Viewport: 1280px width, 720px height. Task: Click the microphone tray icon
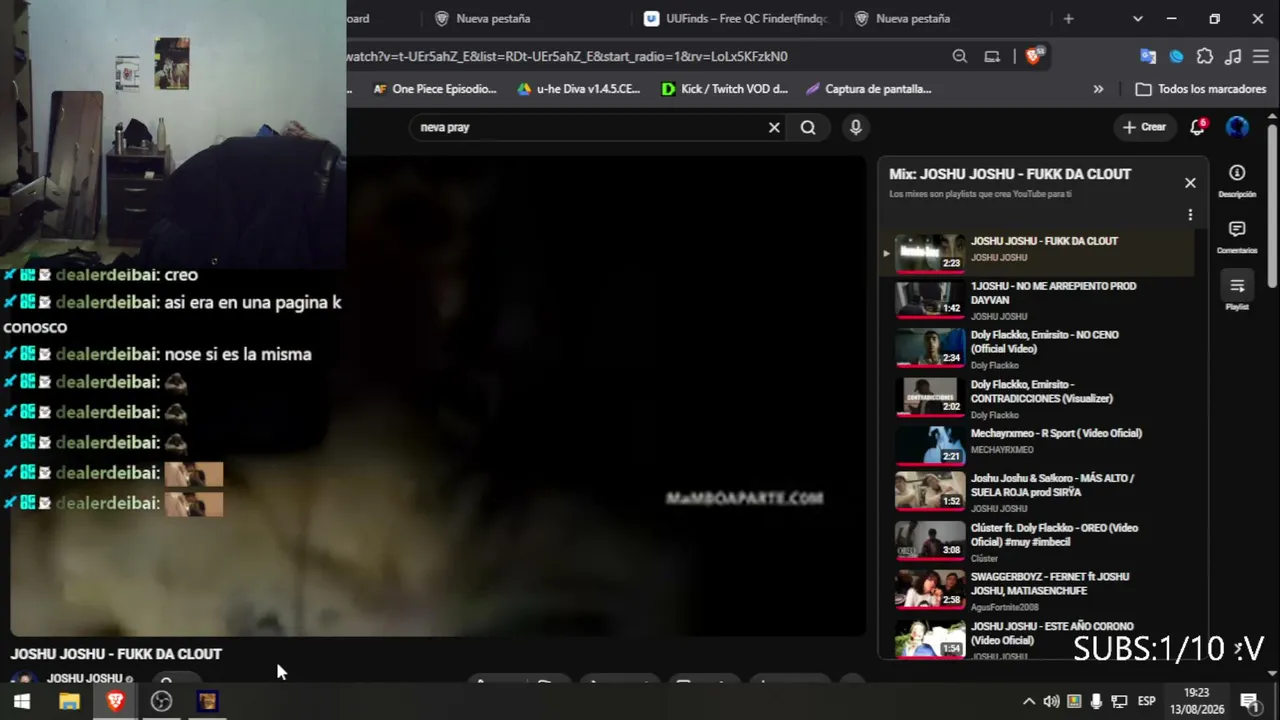click(x=1097, y=701)
